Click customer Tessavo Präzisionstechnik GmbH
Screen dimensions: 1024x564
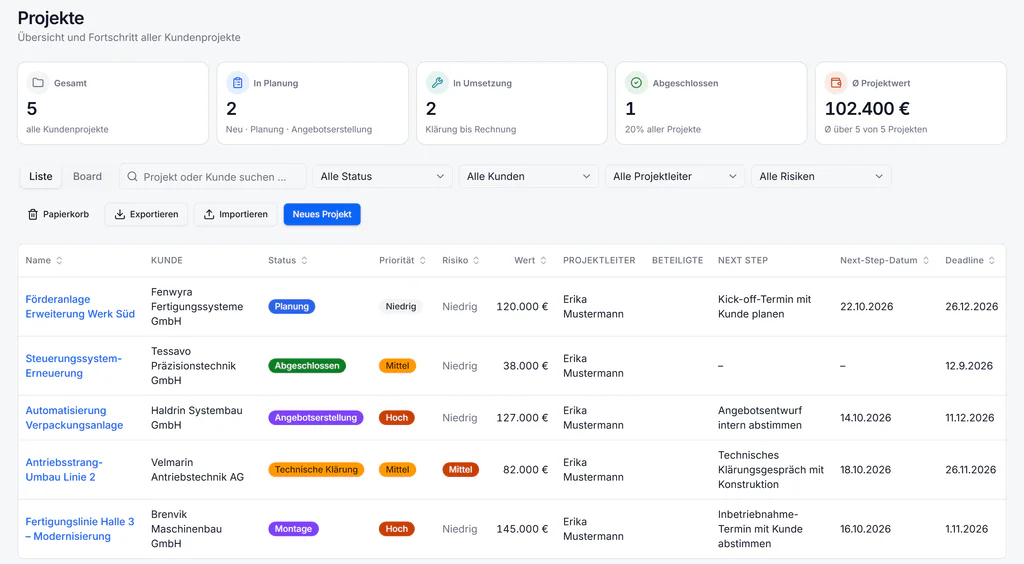tap(193, 366)
